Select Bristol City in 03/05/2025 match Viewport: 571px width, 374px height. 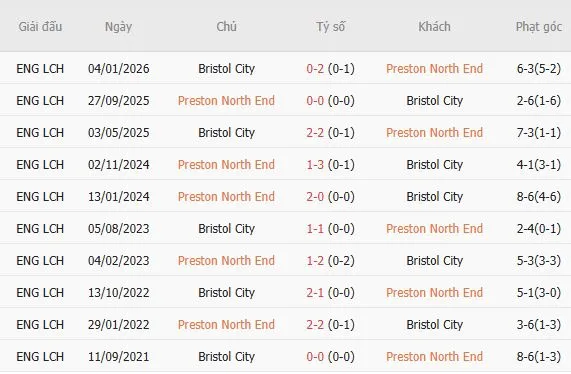(x=226, y=133)
